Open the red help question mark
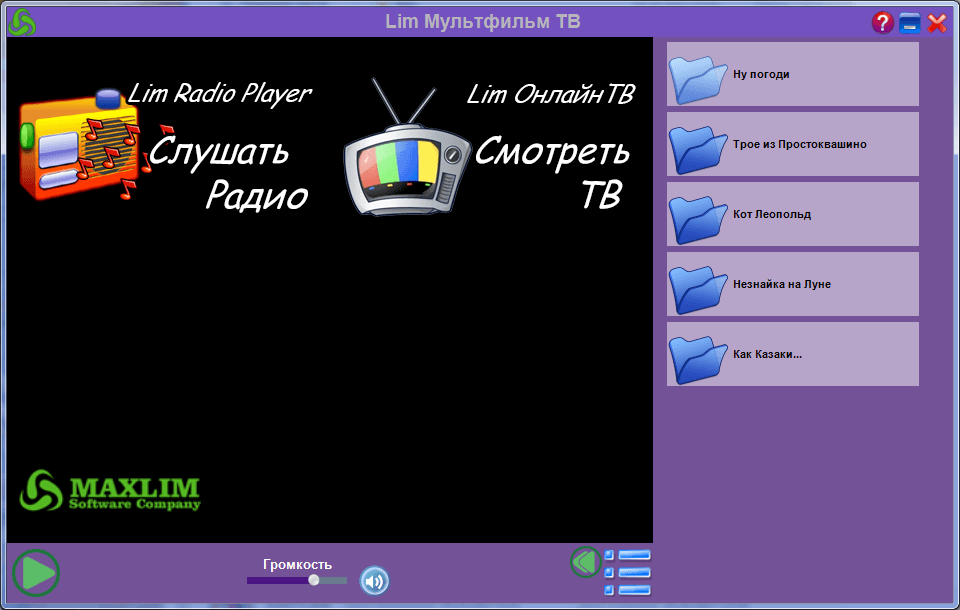Viewport: 960px width, 610px height. [x=882, y=23]
